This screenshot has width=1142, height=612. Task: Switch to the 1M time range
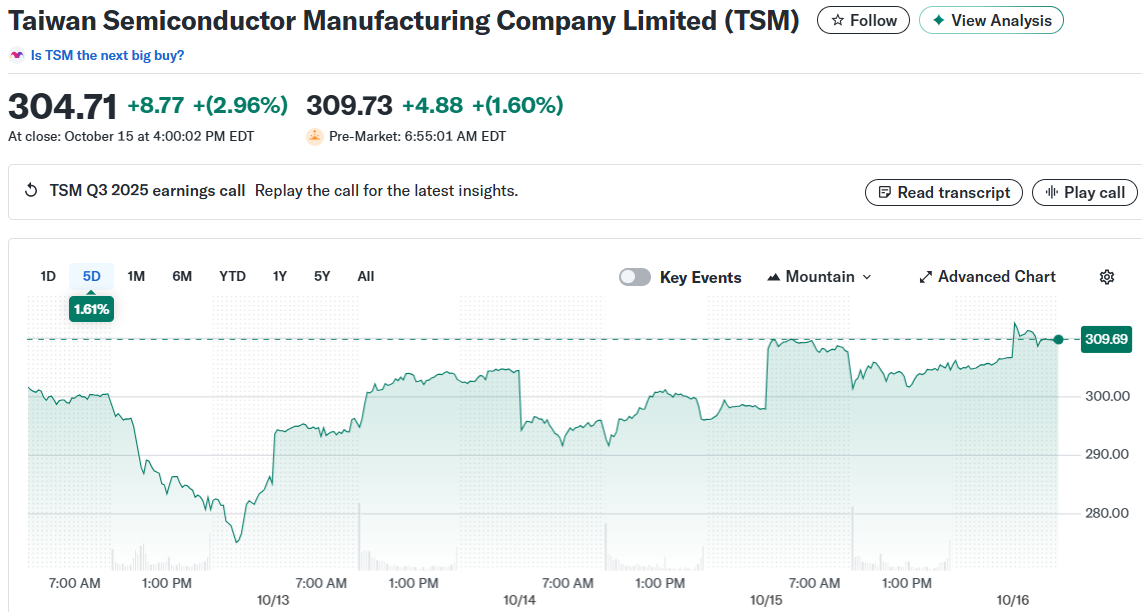tap(136, 276)
